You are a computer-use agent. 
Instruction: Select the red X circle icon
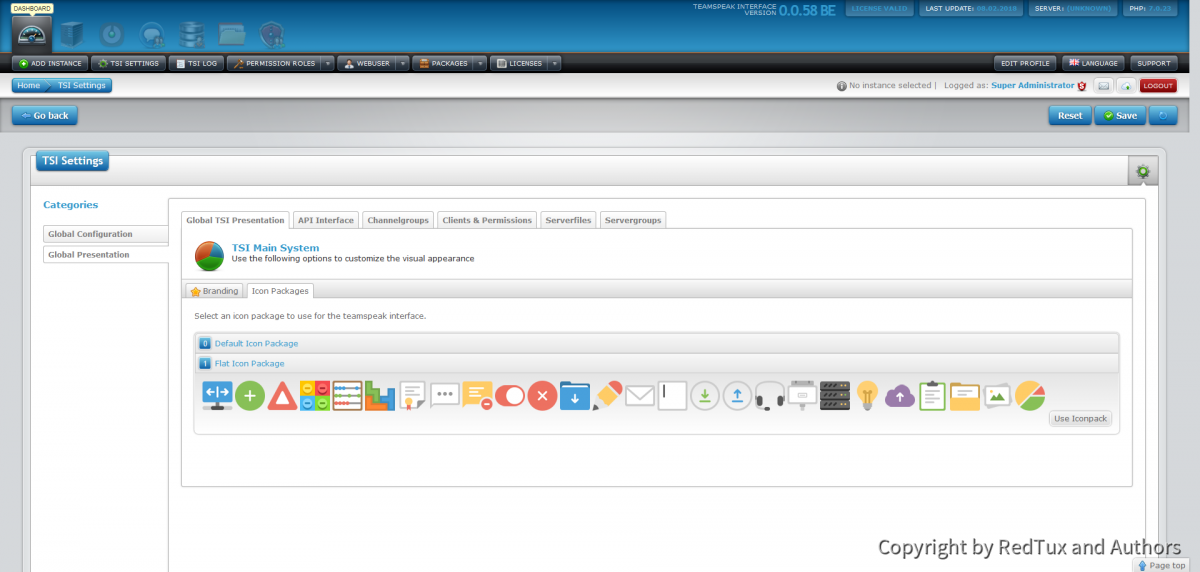tap(542, 396)
